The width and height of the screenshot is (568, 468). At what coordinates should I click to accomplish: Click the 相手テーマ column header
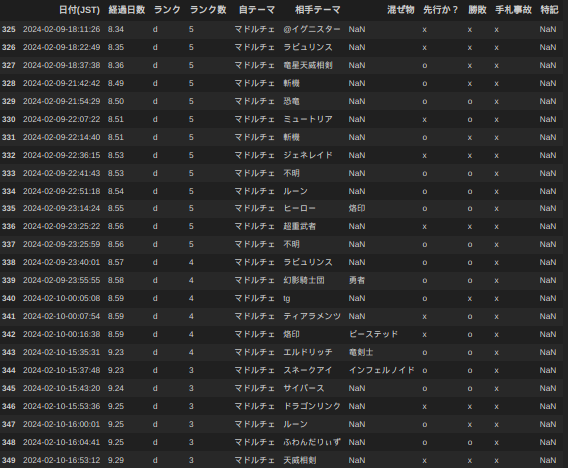[x=318, y=10]
